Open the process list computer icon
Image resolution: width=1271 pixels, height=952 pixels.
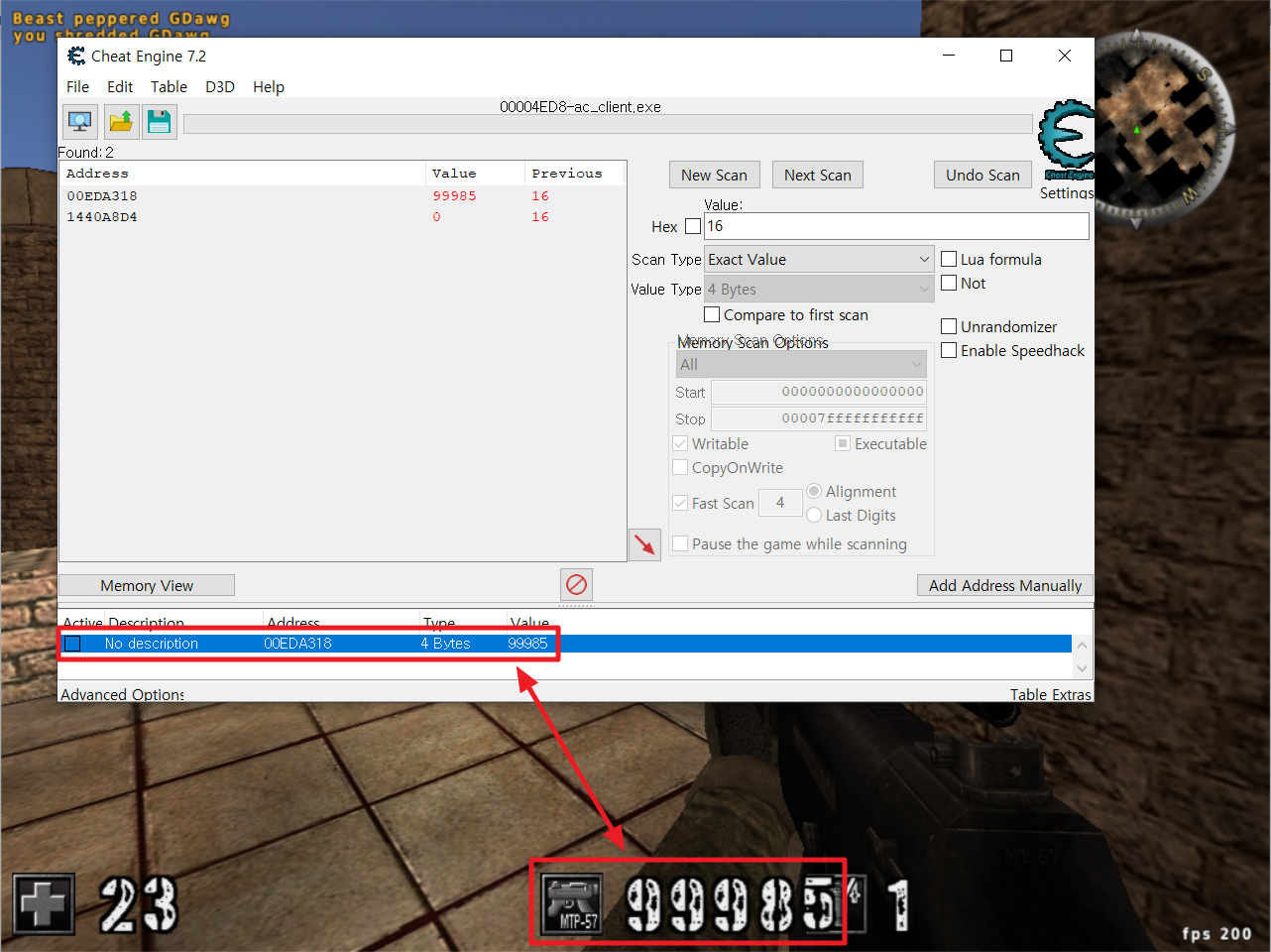[80, 122]
